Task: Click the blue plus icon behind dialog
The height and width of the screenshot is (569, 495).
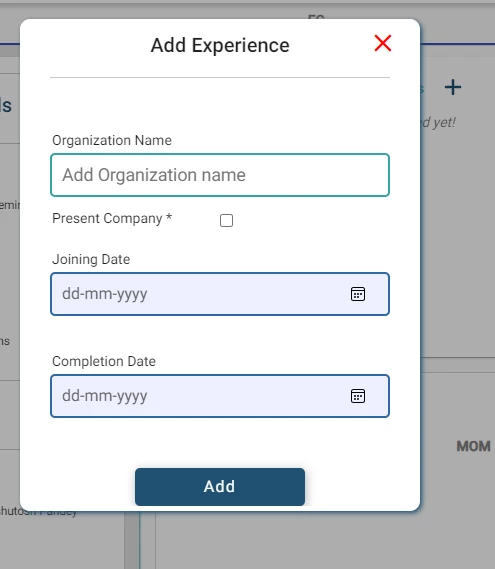Action: (453, 87)
